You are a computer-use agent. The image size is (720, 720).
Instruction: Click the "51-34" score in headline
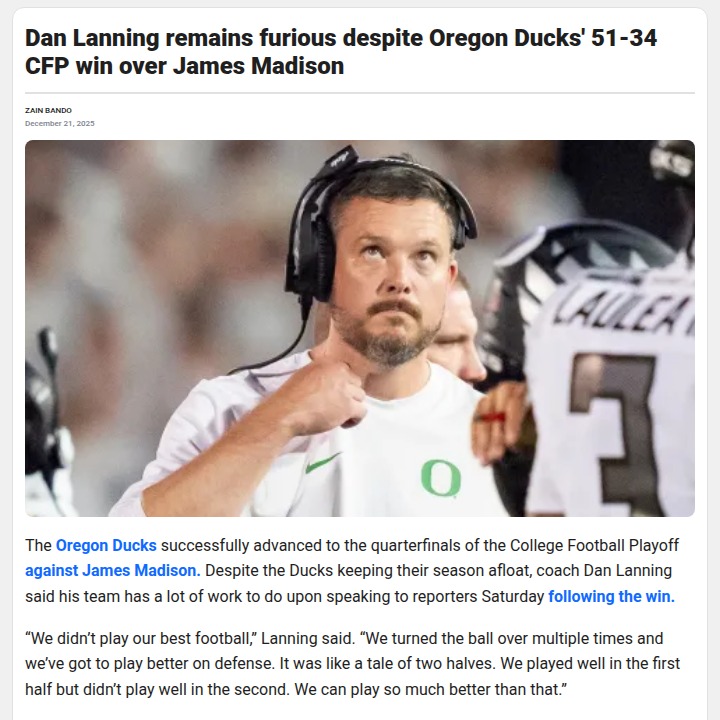click(624, 38)
